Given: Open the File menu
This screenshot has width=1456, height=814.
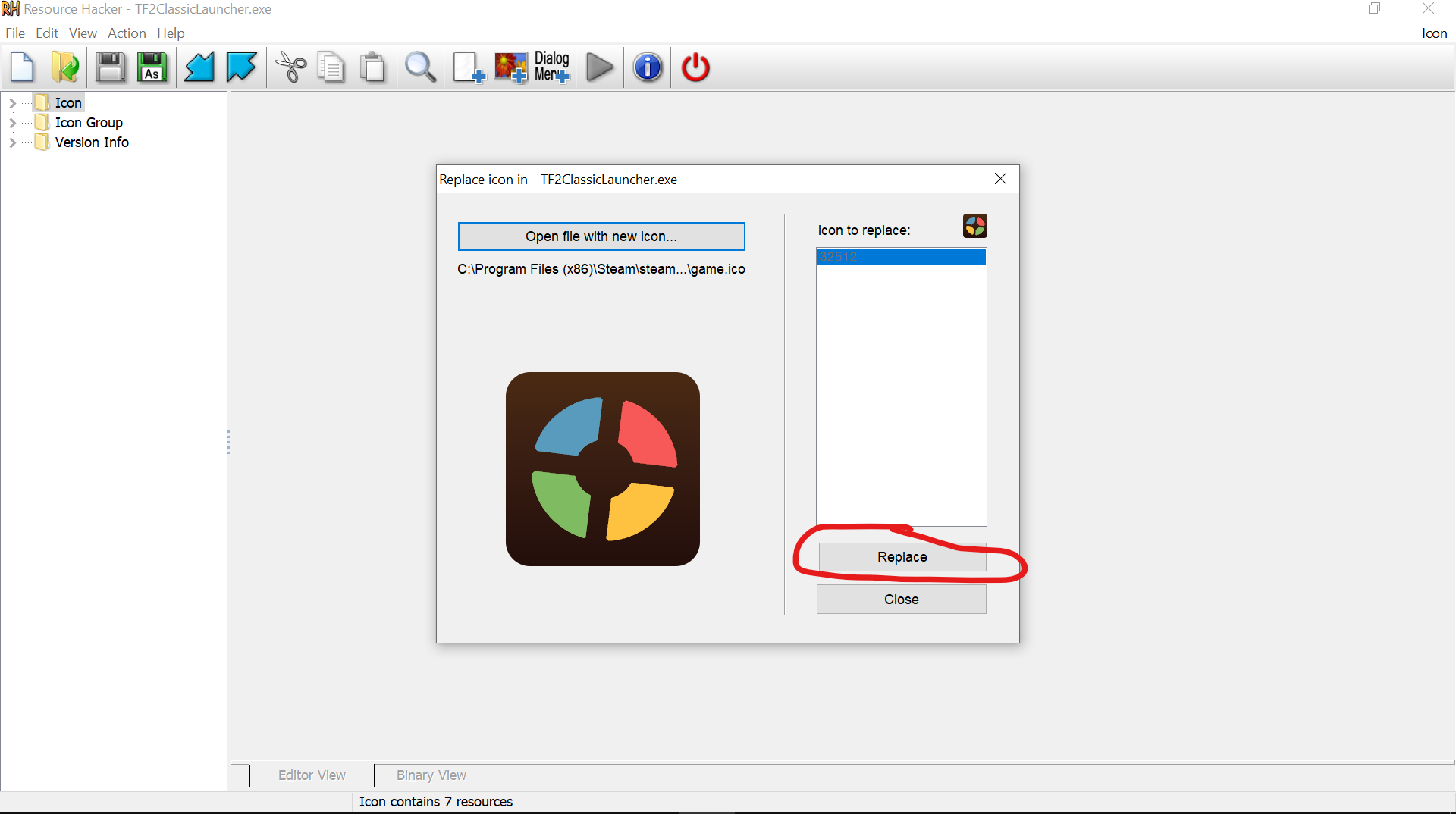Looking at the screenshot, I should pos(15,33).
